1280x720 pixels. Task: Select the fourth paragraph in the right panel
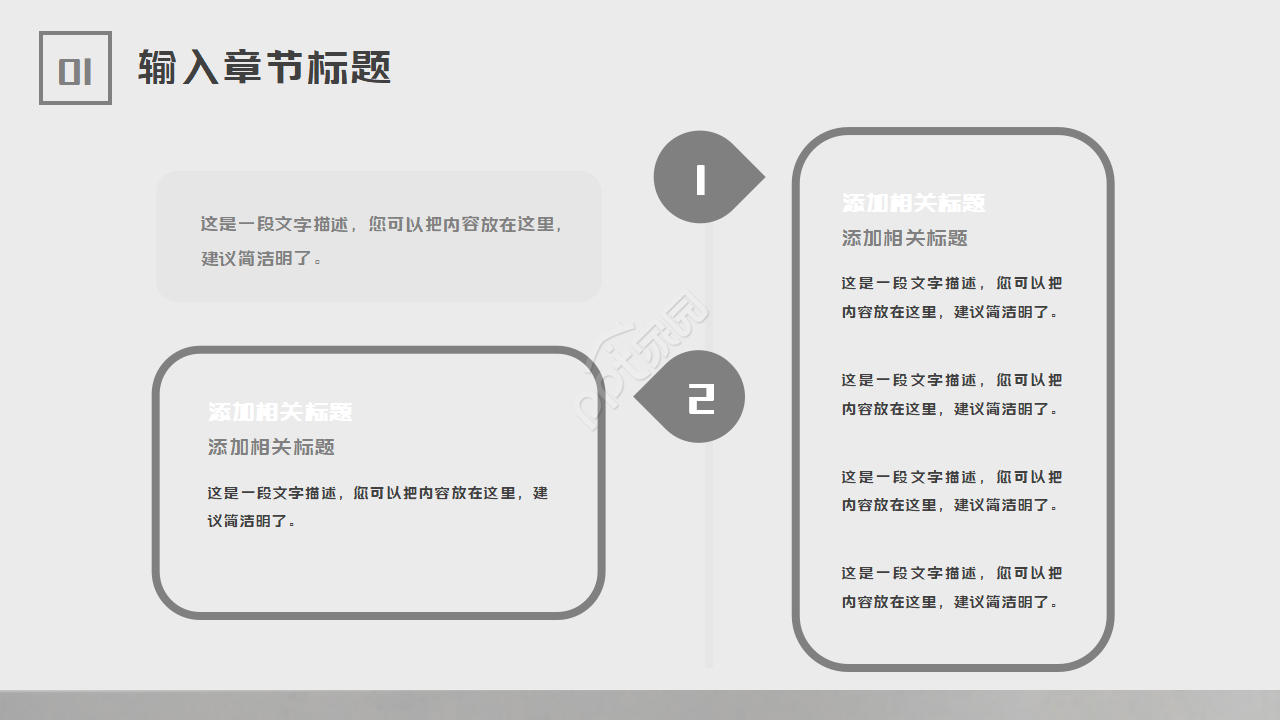(x=949, y=588)
